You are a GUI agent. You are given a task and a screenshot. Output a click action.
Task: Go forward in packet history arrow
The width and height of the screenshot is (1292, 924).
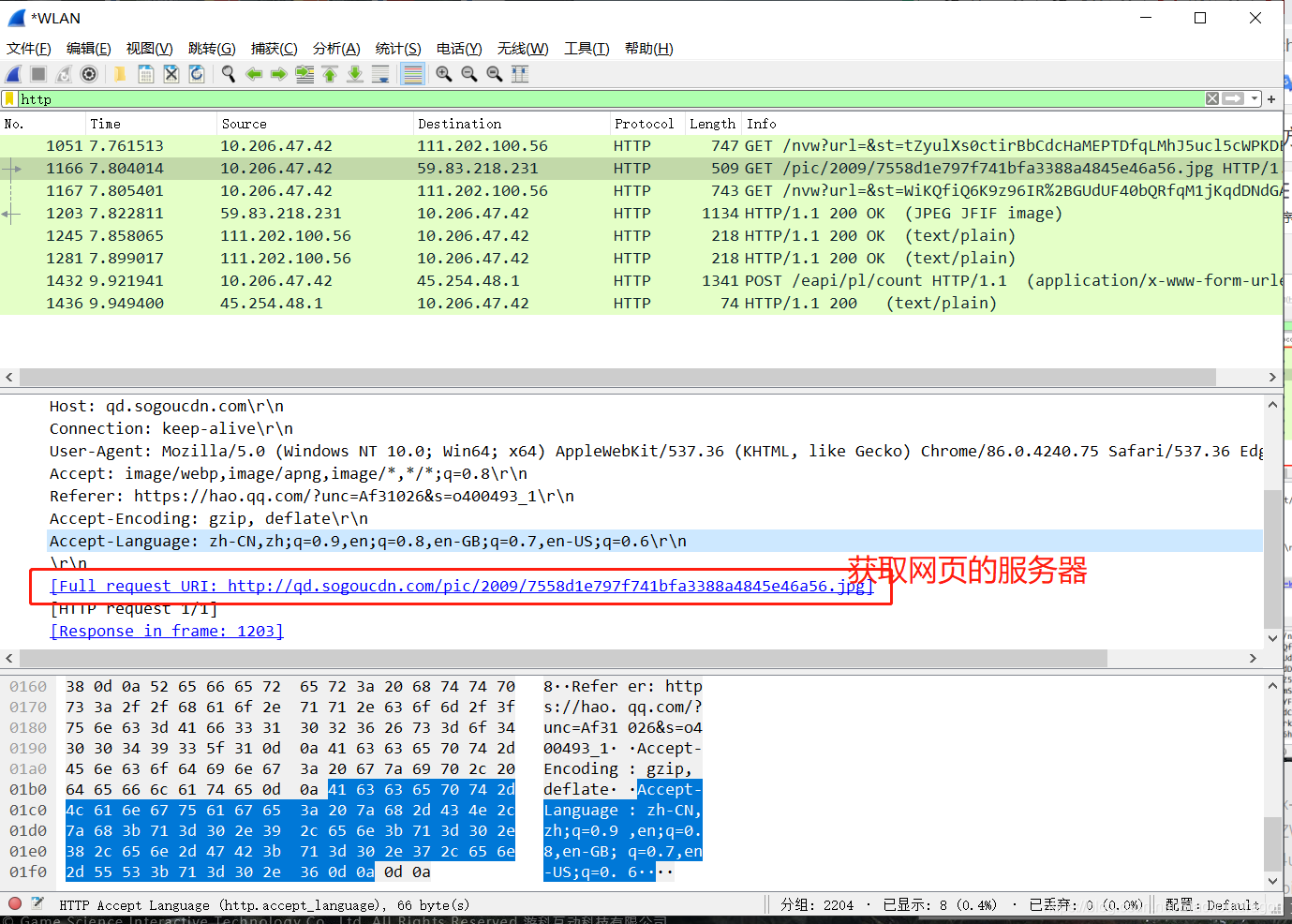tap(279, 74)
